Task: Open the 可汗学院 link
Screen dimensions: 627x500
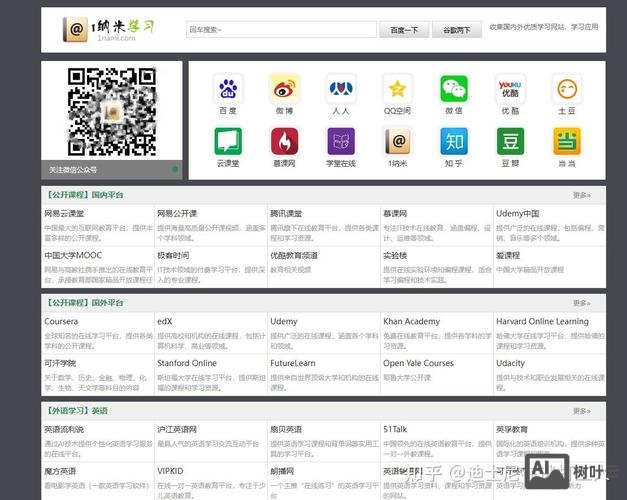Action: 60,363
